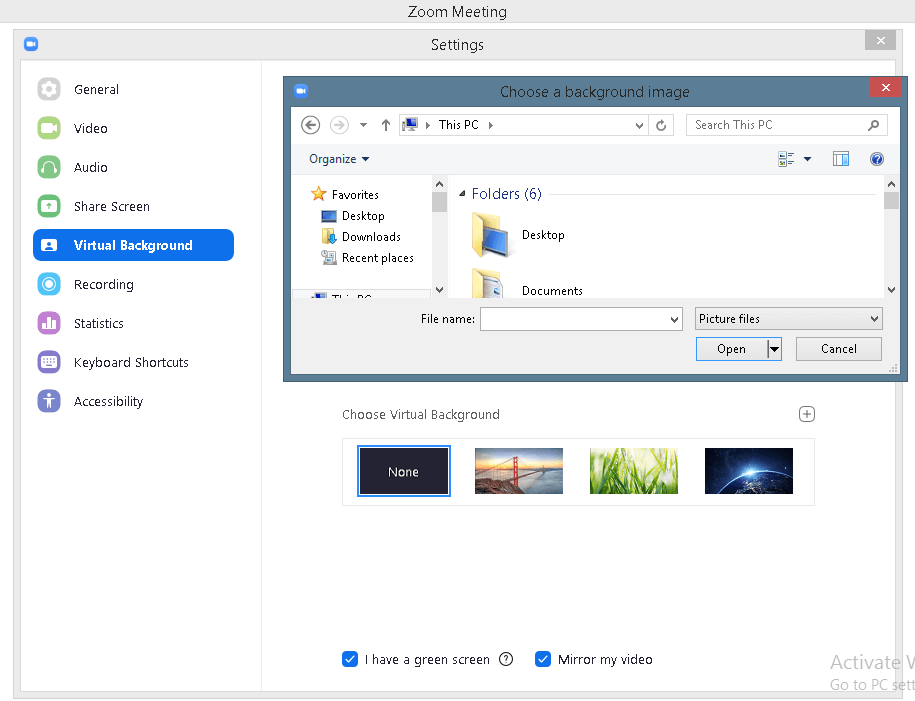Select the Earth from space background

[749, 471]
